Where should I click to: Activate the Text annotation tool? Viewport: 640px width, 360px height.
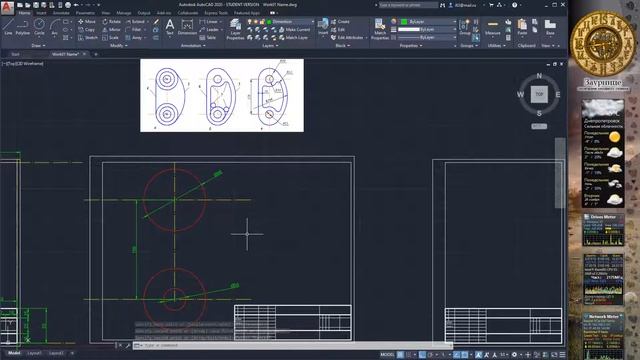point(170,27)
